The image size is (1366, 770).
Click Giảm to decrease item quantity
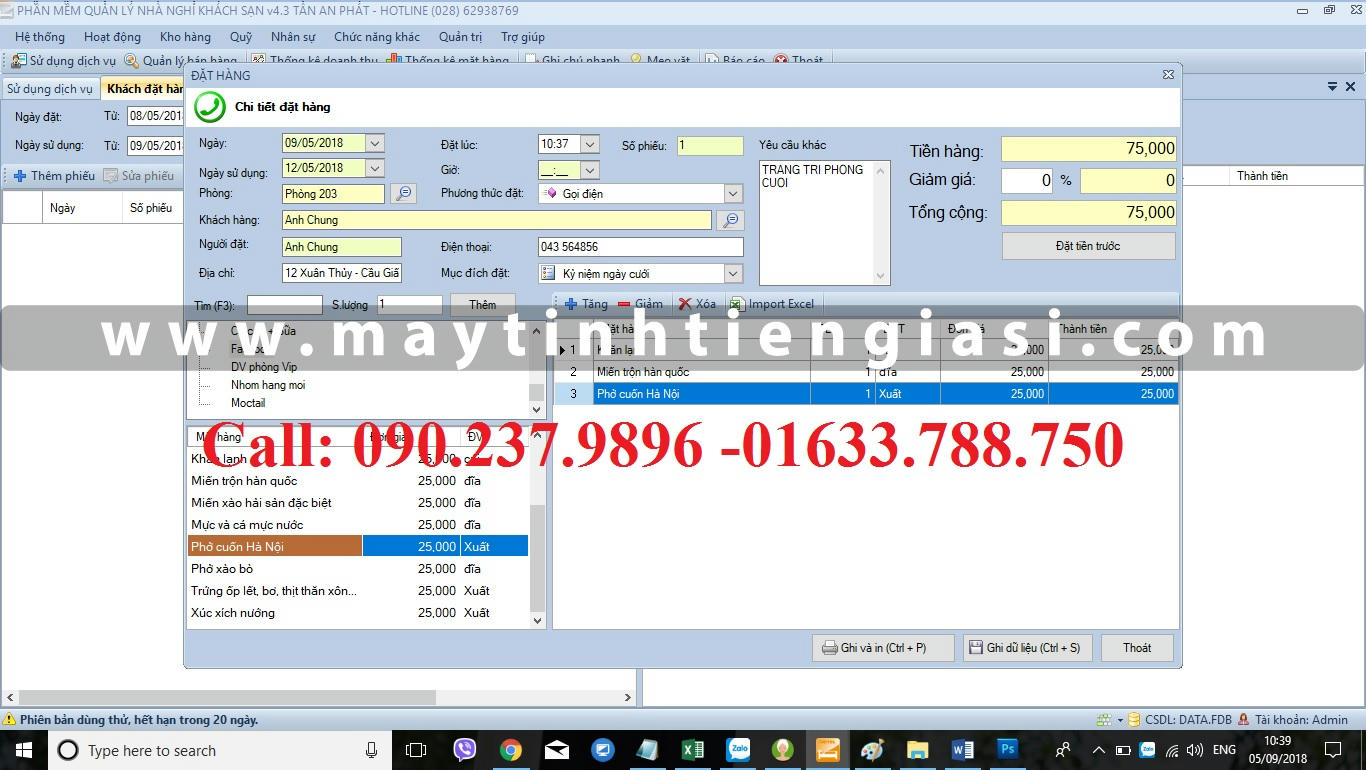(640, 304)
